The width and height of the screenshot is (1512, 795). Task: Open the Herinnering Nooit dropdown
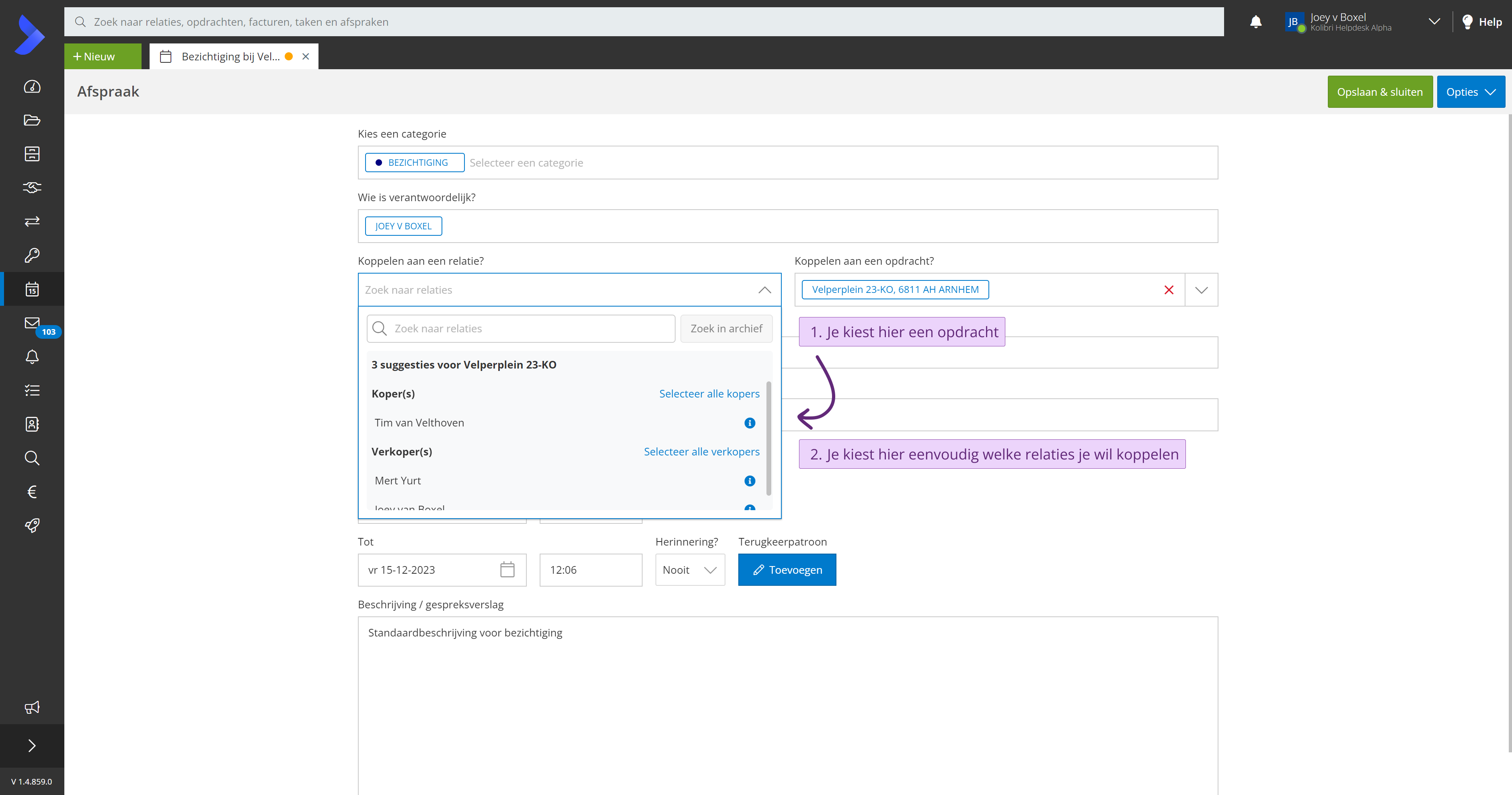[690, 570]
